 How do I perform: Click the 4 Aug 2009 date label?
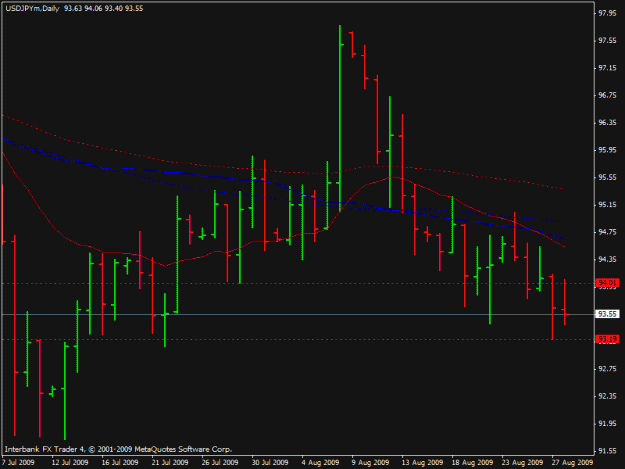tap(320, 463)
